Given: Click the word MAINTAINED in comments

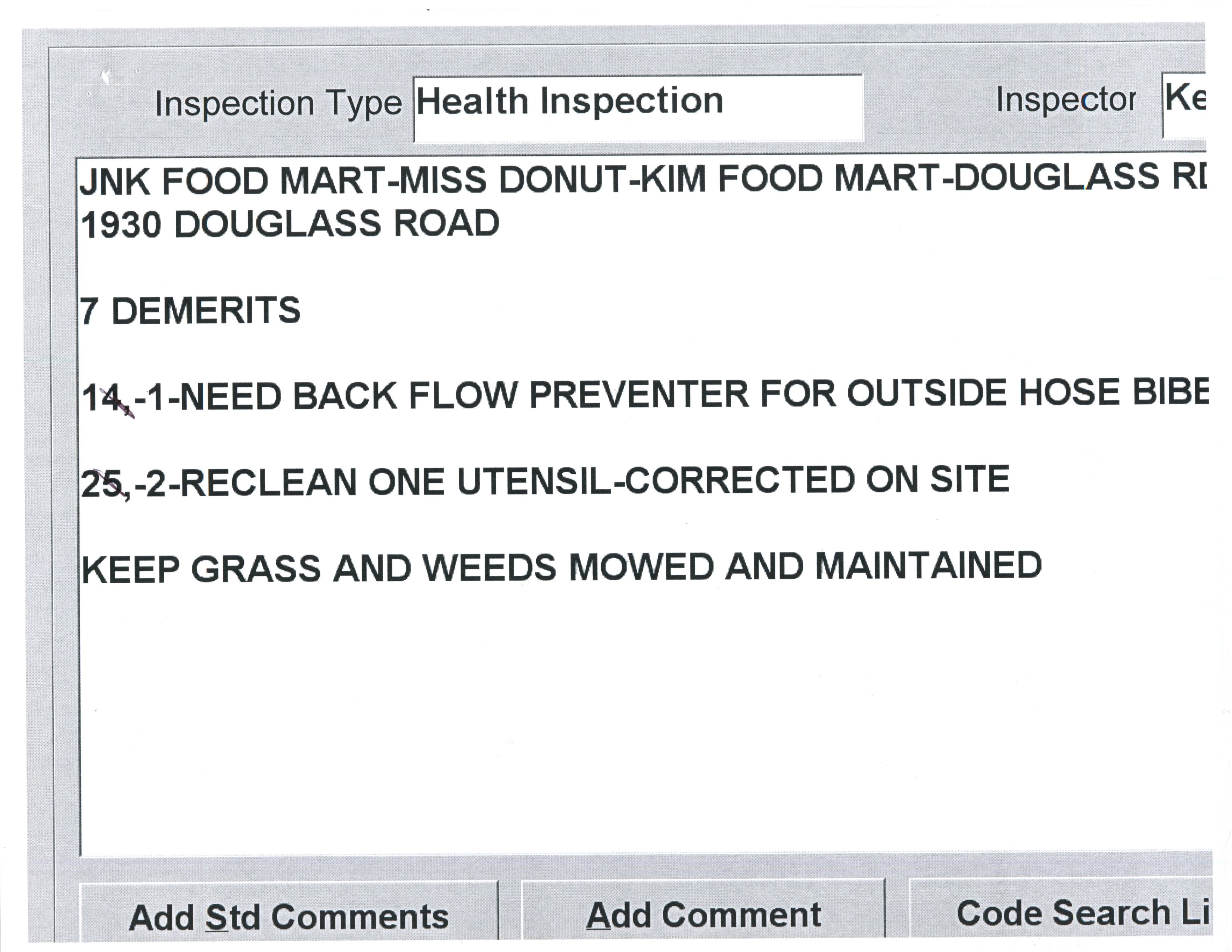Looking at the screenshot, I should pos(928,566).
